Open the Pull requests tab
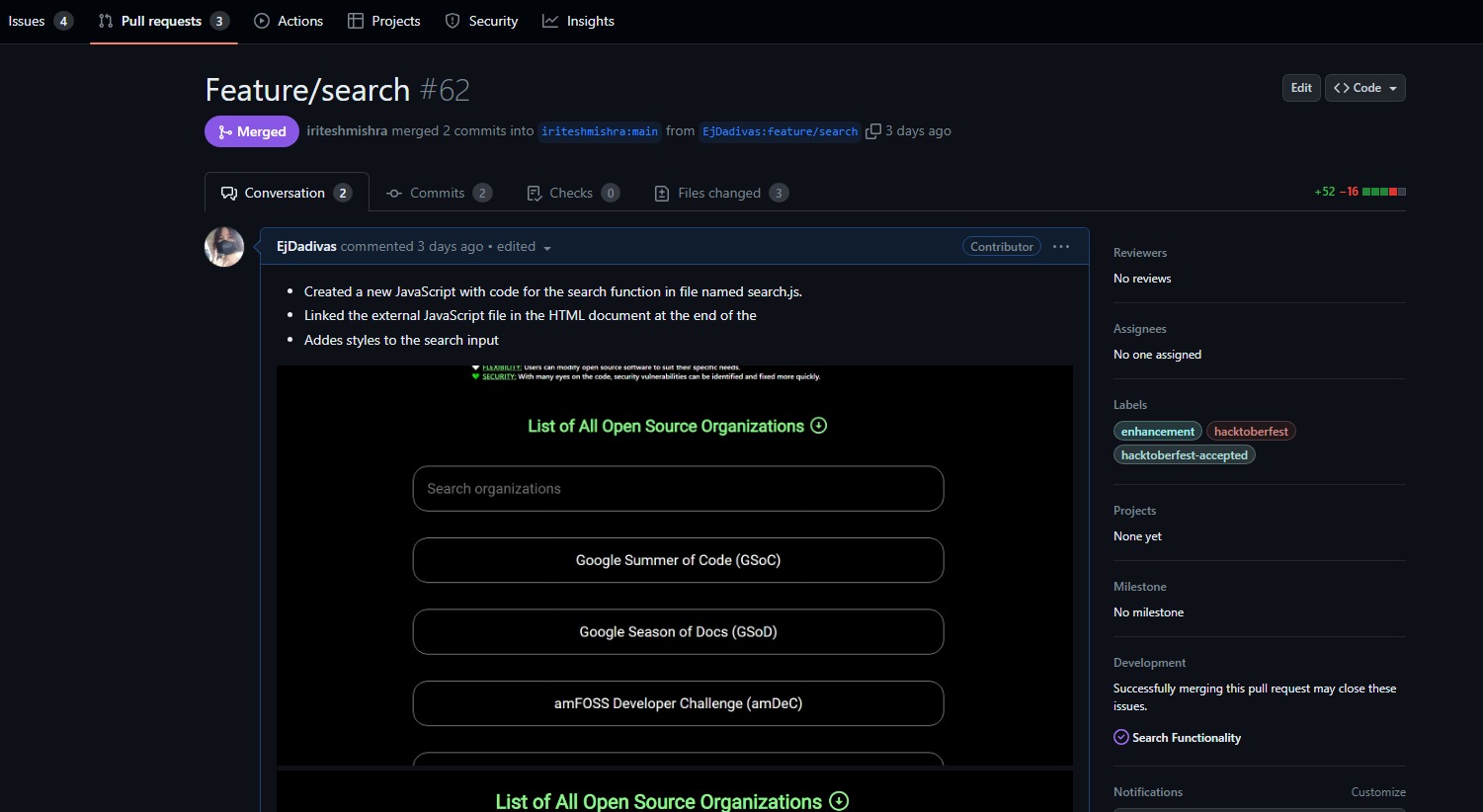Screen dimensions: 1483x812 pos(163,21)
